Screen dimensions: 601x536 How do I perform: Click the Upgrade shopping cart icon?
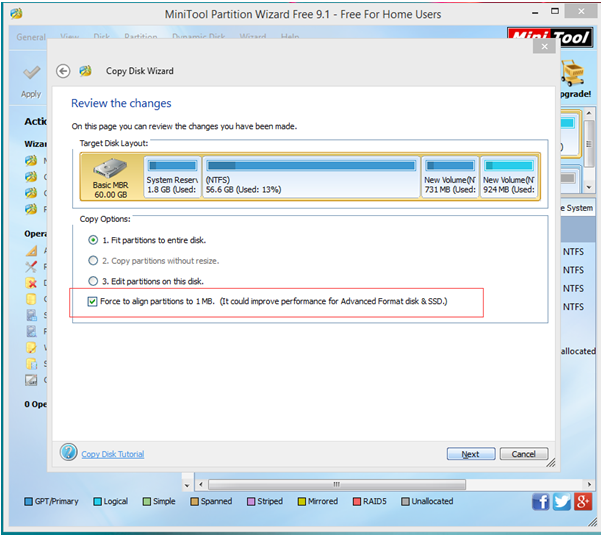pyautogui.click(x=573, y=72)
